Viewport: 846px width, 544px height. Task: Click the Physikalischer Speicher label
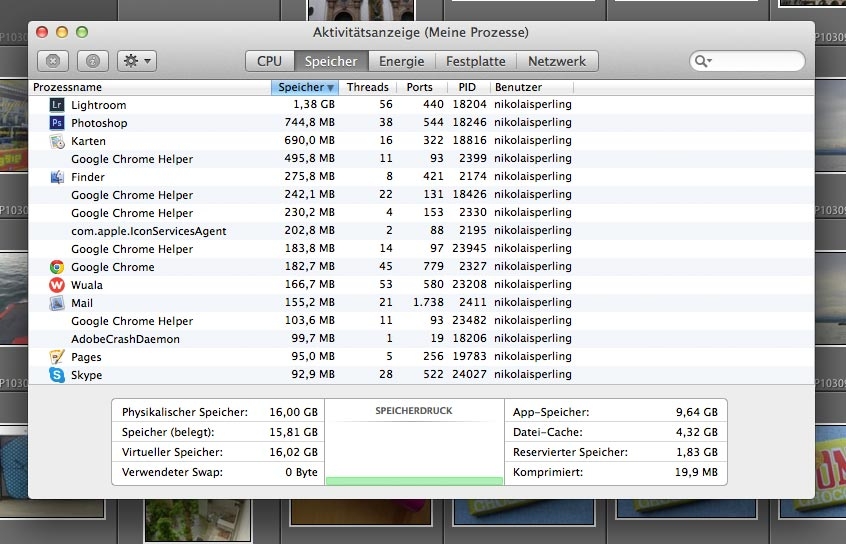pyautogui.click(x=185, y=412)
